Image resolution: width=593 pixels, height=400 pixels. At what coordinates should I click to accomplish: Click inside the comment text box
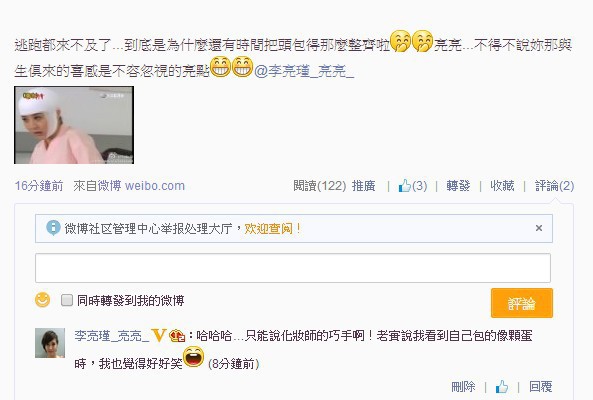click(293, 268)
